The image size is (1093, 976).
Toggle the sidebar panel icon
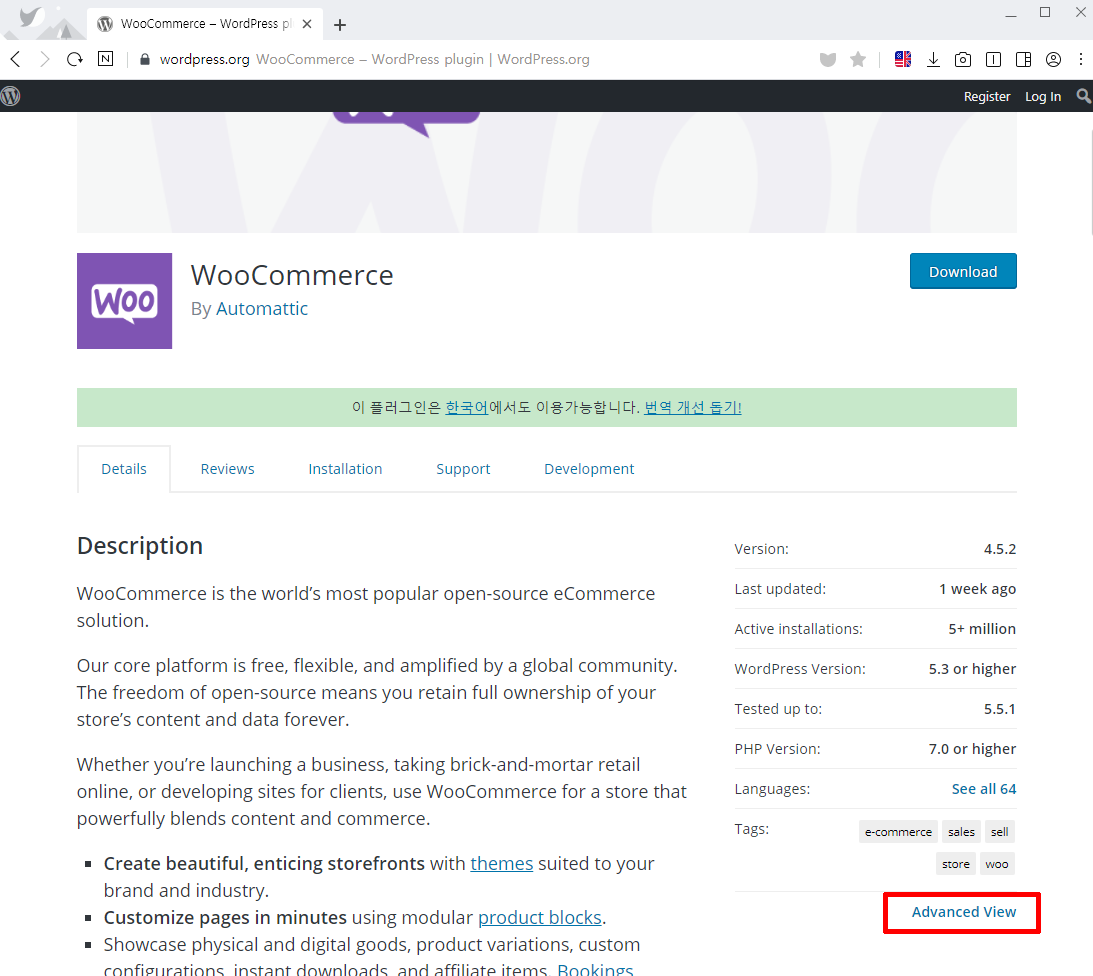click(1023, 60)
